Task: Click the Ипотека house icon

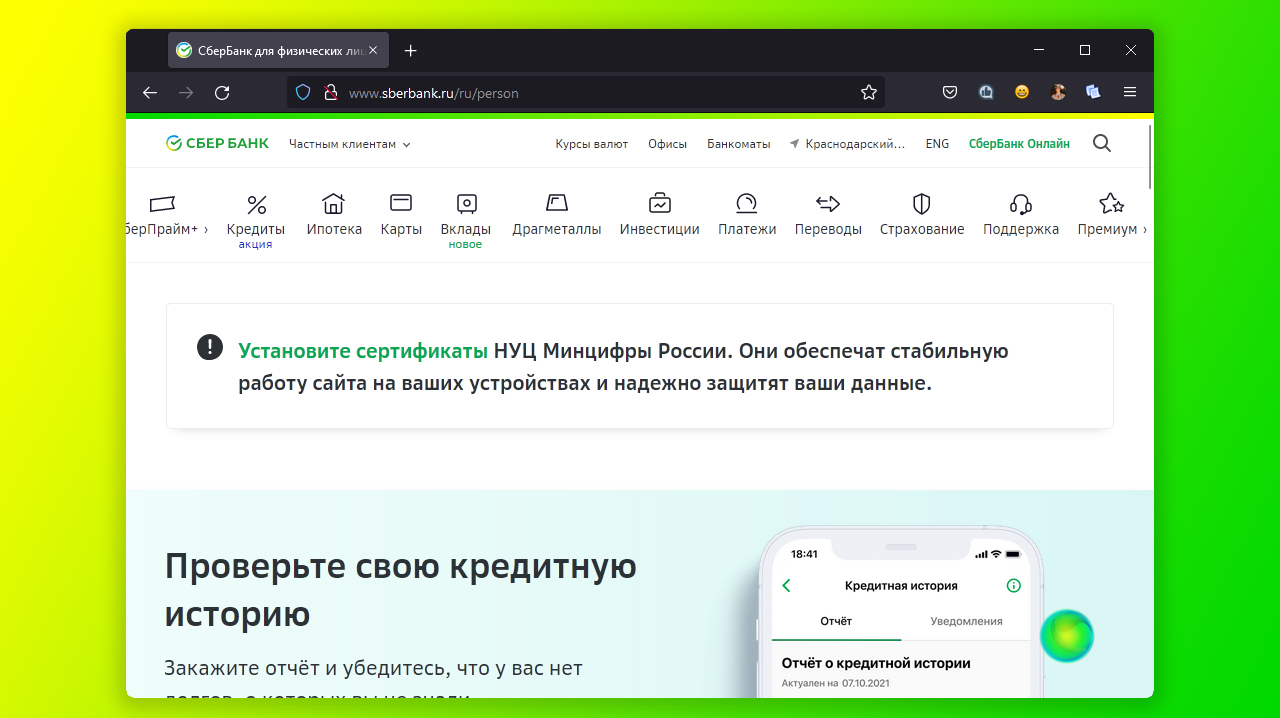Action: tap(333, 204)
